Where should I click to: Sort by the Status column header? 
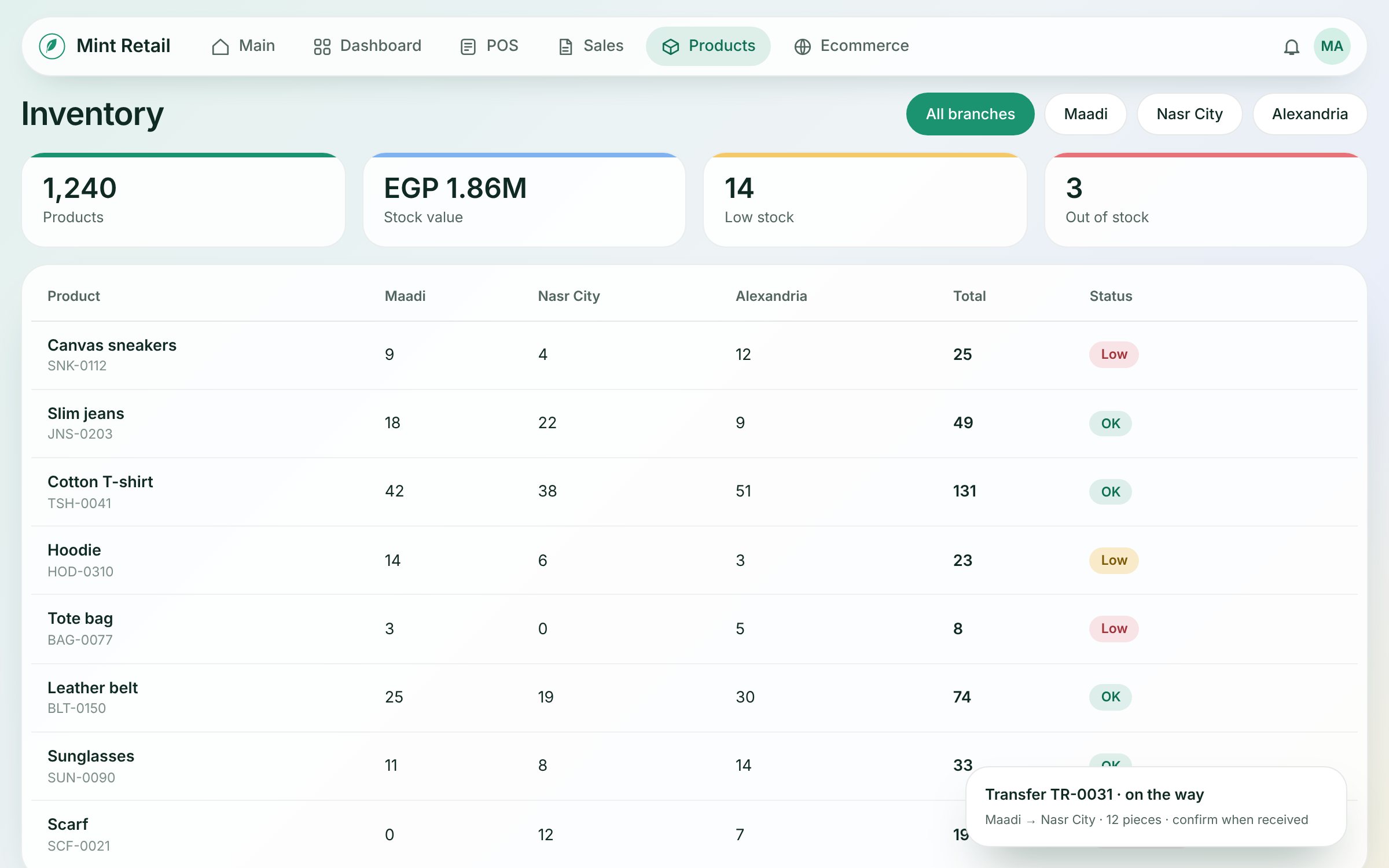1111,296
